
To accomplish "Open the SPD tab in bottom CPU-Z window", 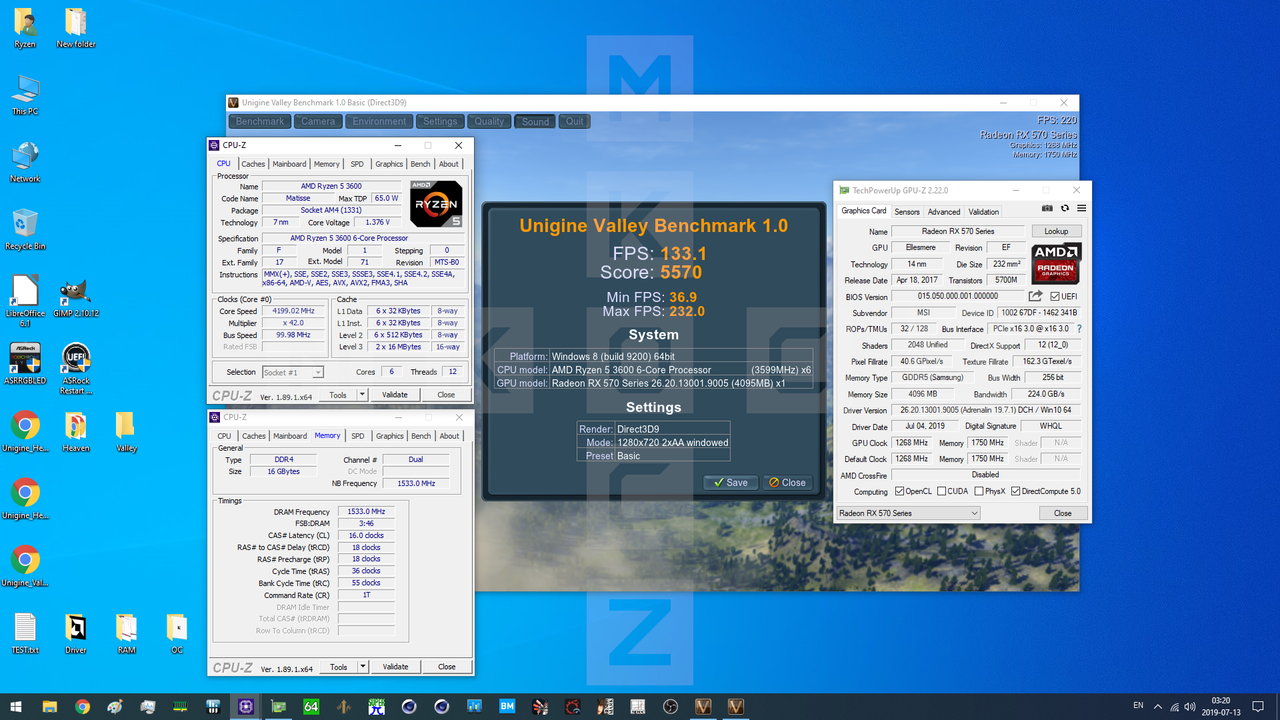I will [357, 436].
